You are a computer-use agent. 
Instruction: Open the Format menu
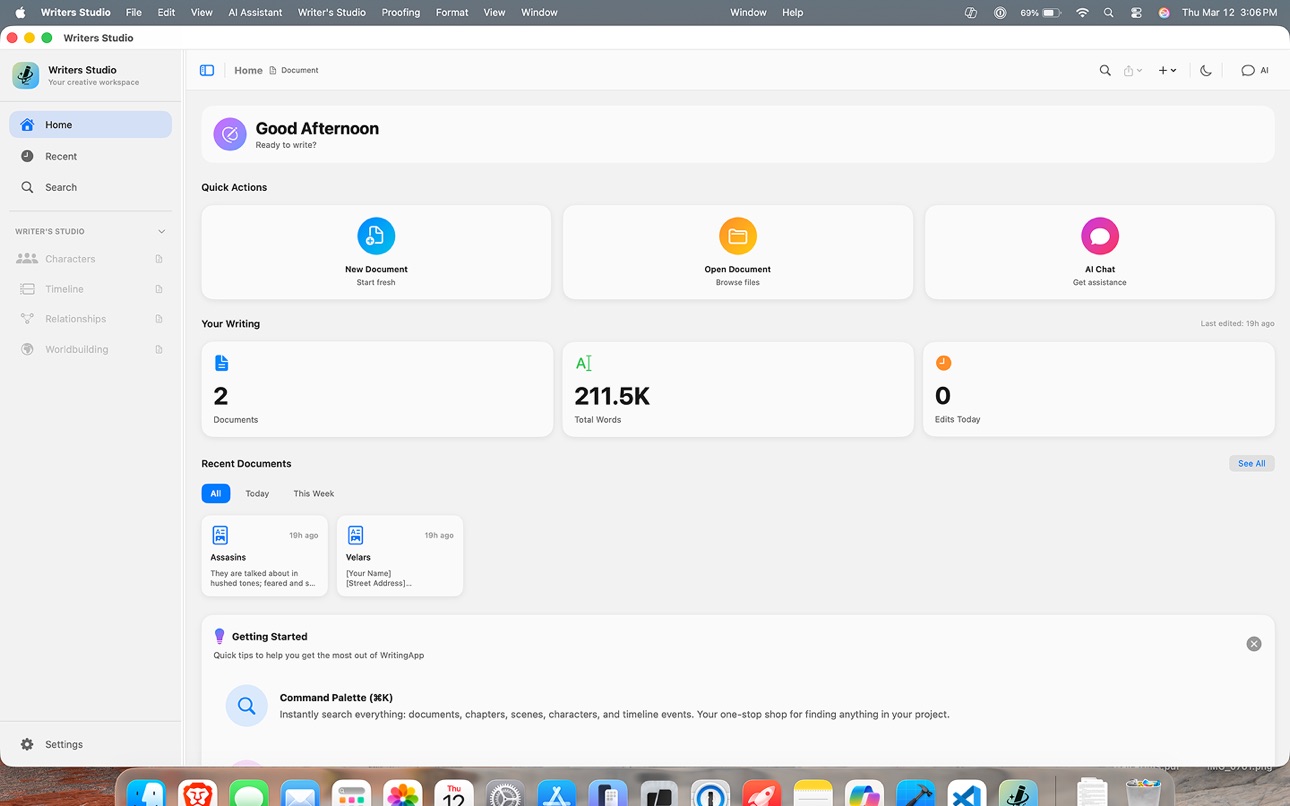pyautogui.click(x=452, y=12)
